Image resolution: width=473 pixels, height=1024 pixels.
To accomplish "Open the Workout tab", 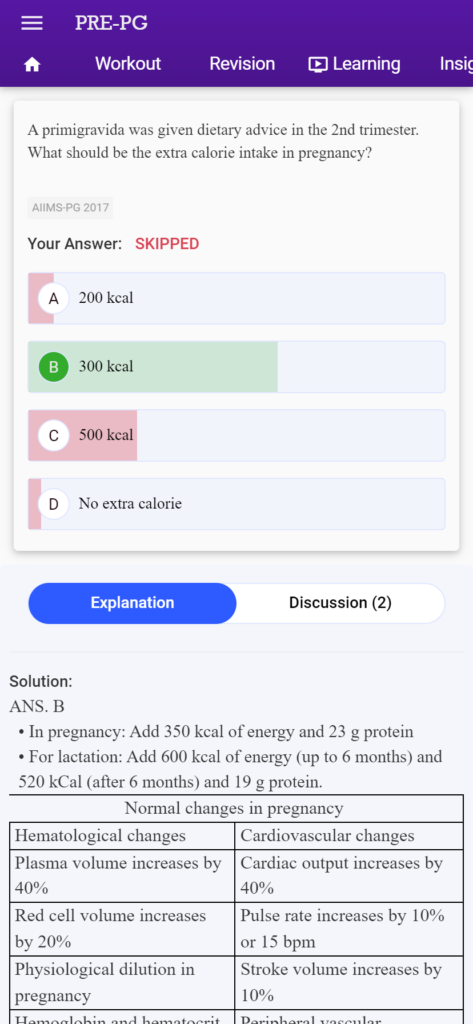I will (x=127, y=64).
